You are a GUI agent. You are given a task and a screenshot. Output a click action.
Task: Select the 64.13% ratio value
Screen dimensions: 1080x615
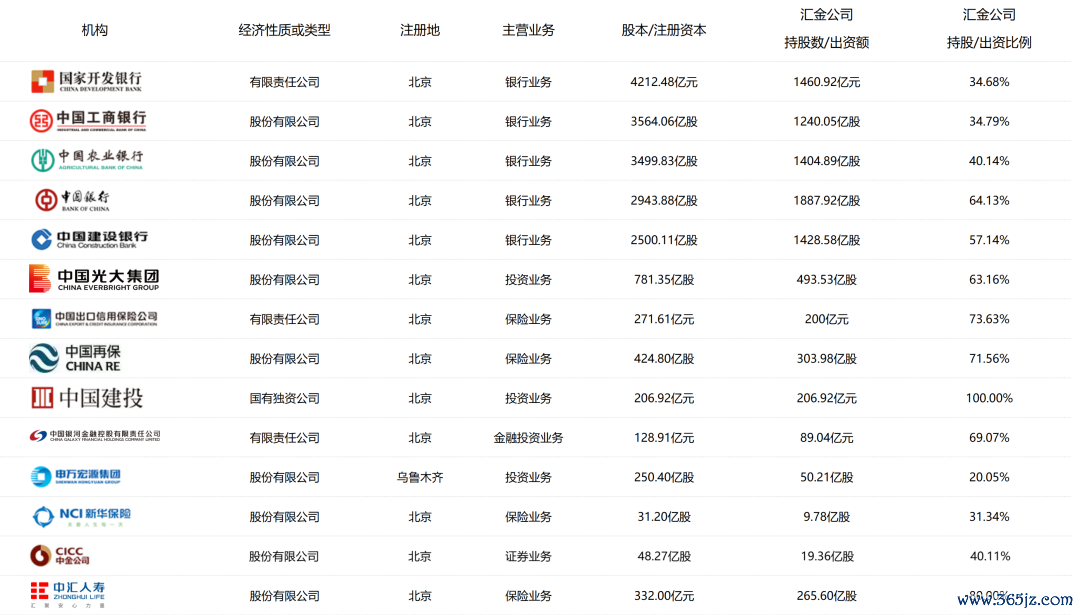(989, 200)
